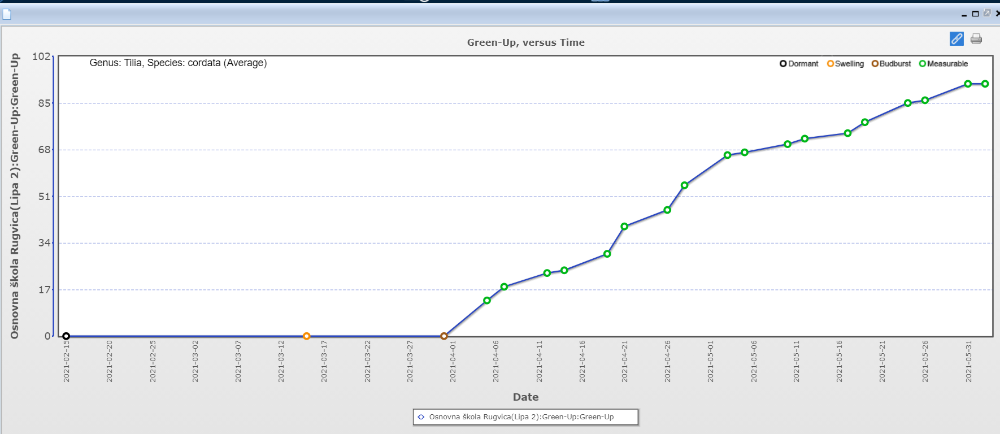Maximize the chart window
The image size is (1000, 434).
[x=975, y=14]
